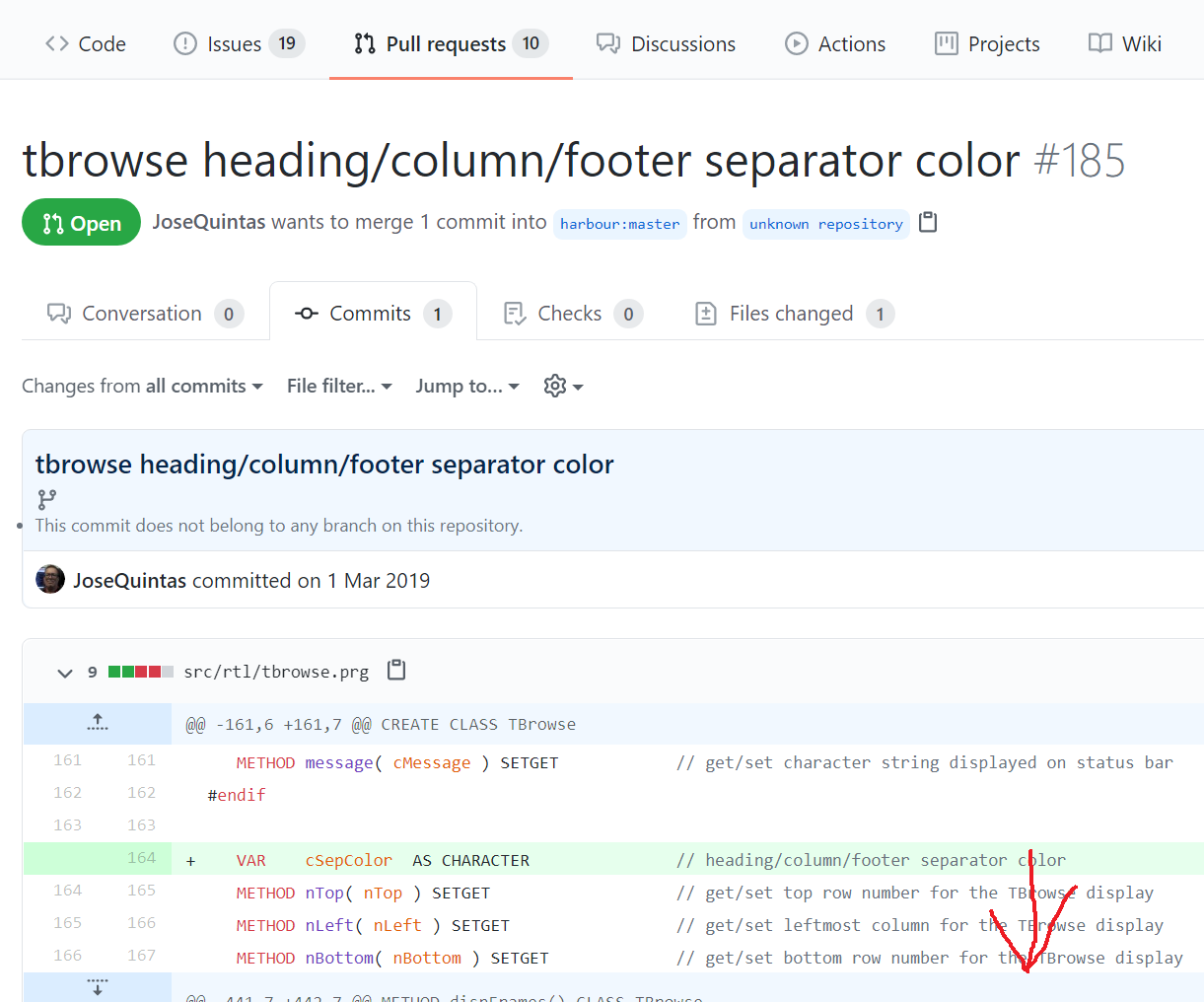The height and width of the screenshot is (1002, 1204).
Task: Click the diff settings gear icon
Action: [562, 386]
